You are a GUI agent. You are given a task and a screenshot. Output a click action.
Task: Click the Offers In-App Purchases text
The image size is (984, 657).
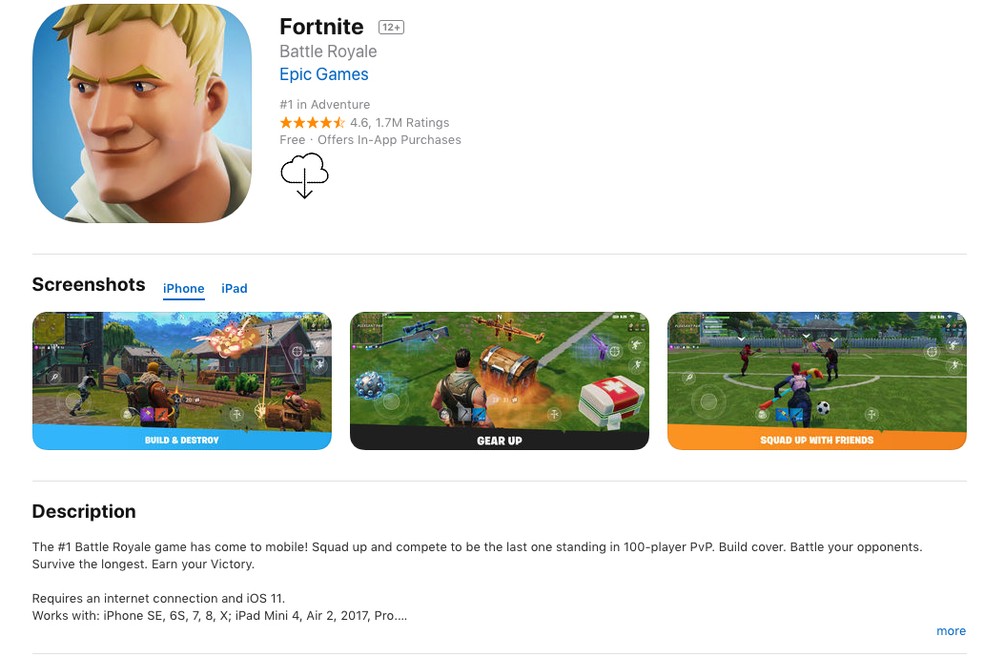pos(389,139)
